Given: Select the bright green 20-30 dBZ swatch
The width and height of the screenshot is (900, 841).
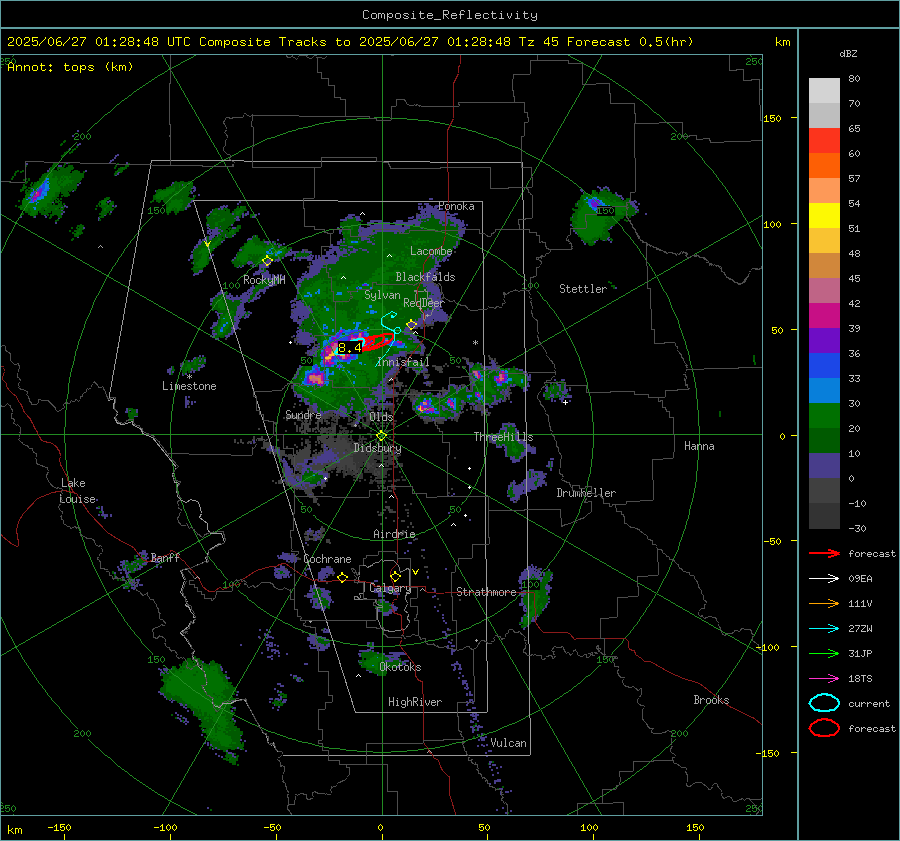Looking at the screenshot, I should click(x=824, y=415).
